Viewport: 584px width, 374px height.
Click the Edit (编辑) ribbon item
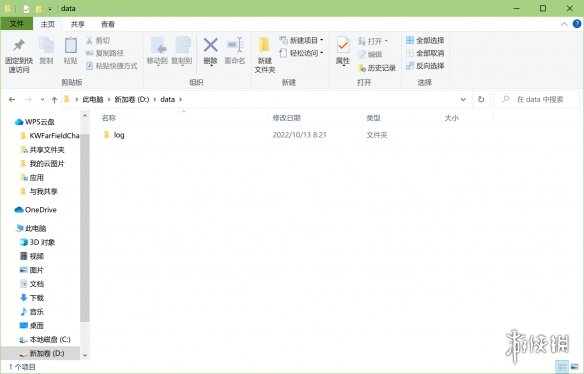coord(370,54)
